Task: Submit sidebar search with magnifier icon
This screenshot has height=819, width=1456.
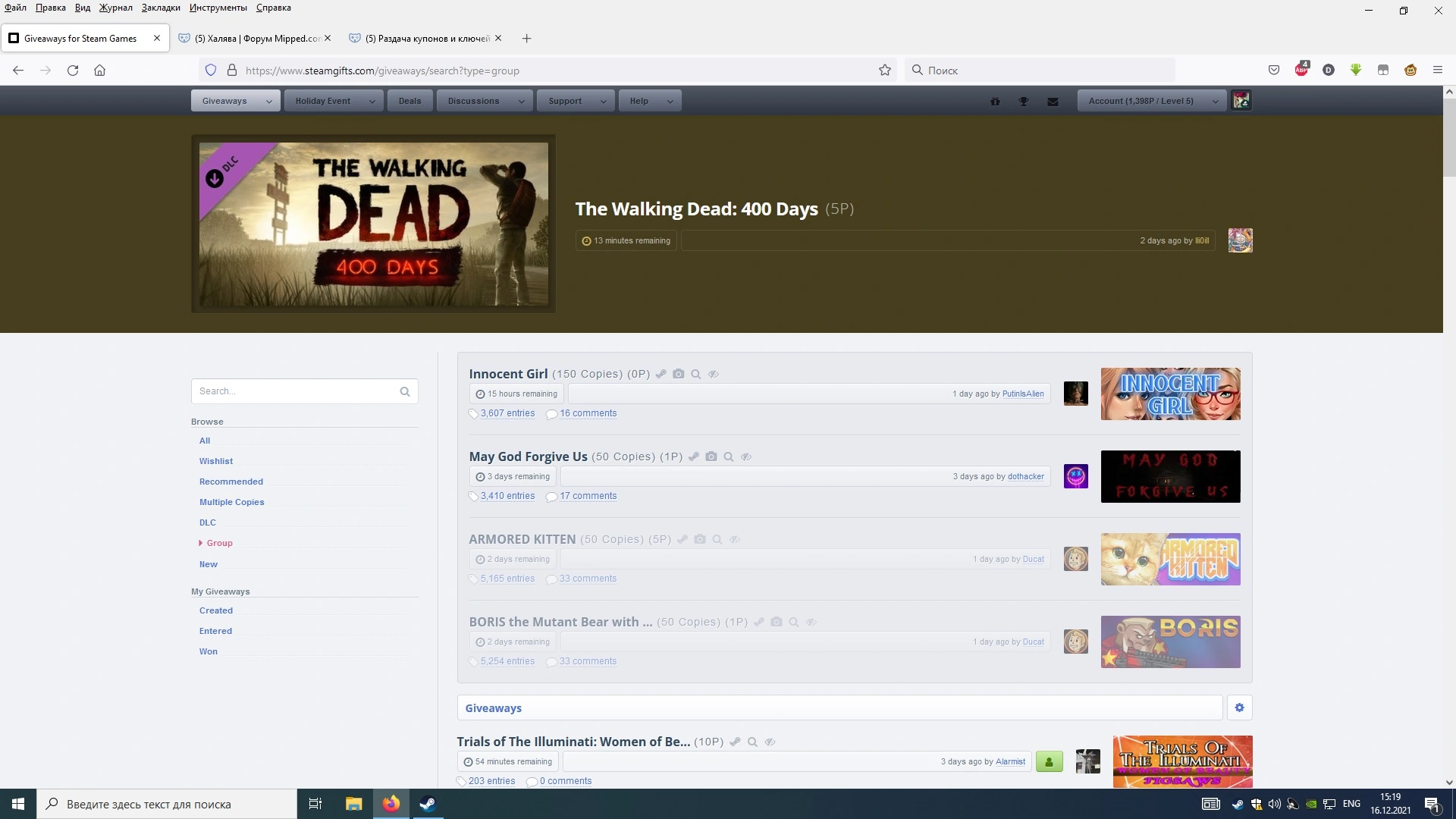Action: click(x=405, y=391)
